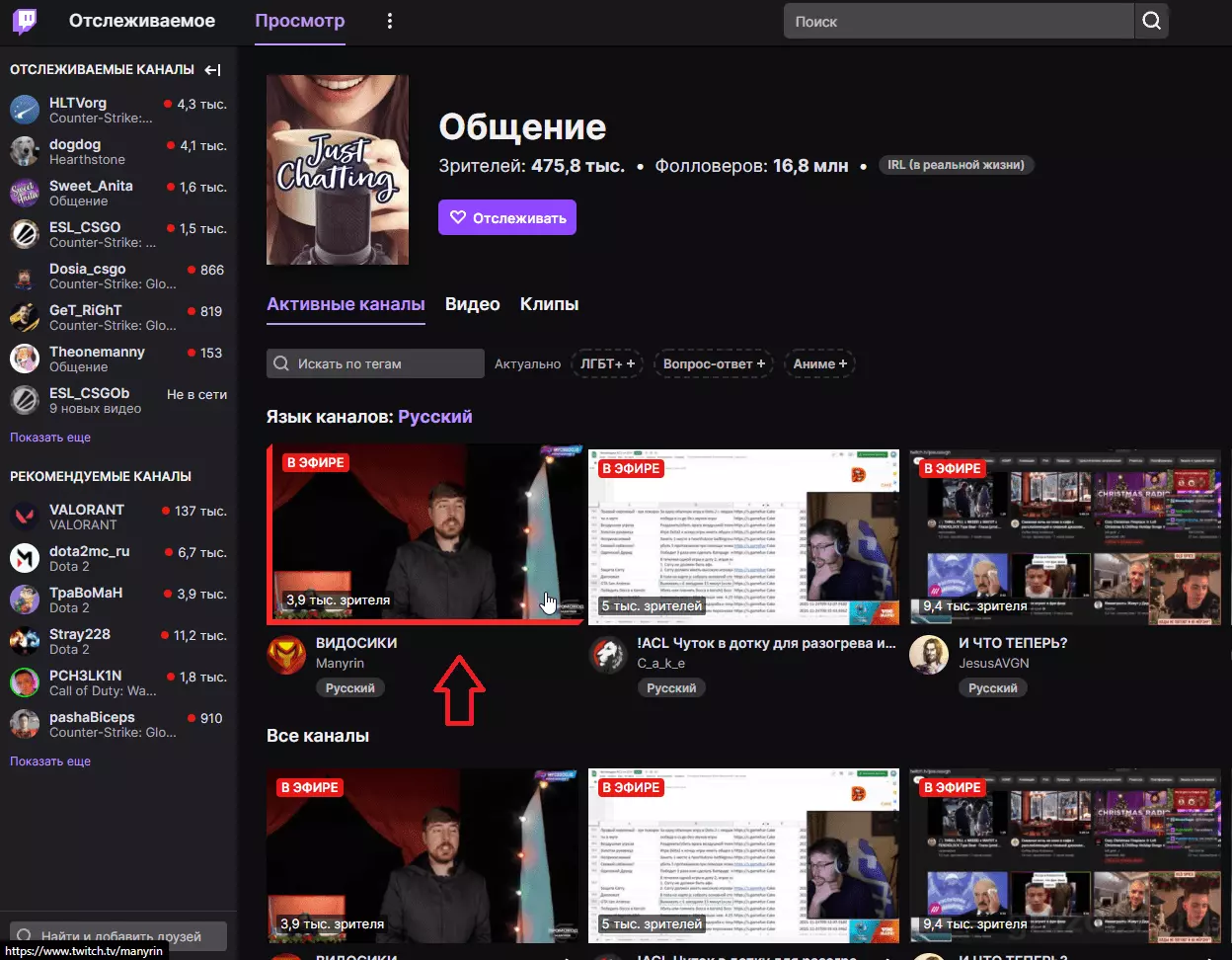Viewport: 1232px width, 960px height.
Task: Switch to Видео tab
Action: (473, 304)
